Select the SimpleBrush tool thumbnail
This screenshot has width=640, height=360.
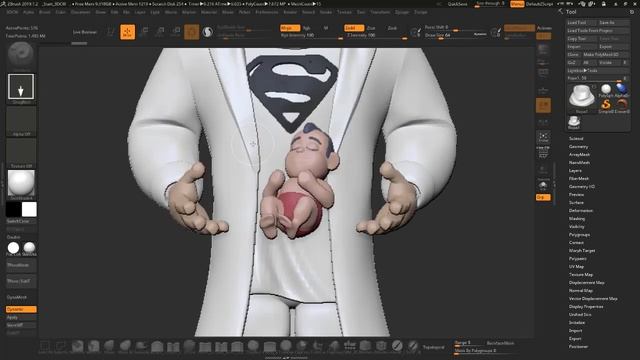(606, 106)
